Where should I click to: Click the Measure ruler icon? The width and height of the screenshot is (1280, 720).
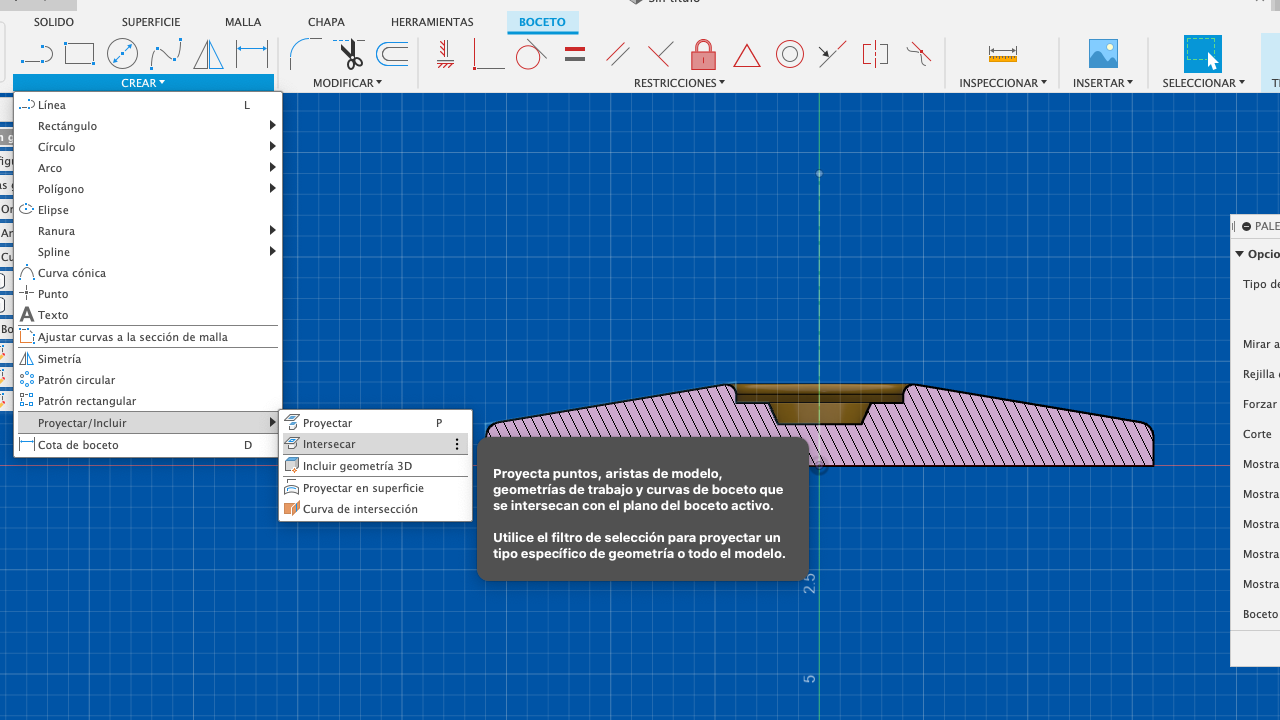1002,54
